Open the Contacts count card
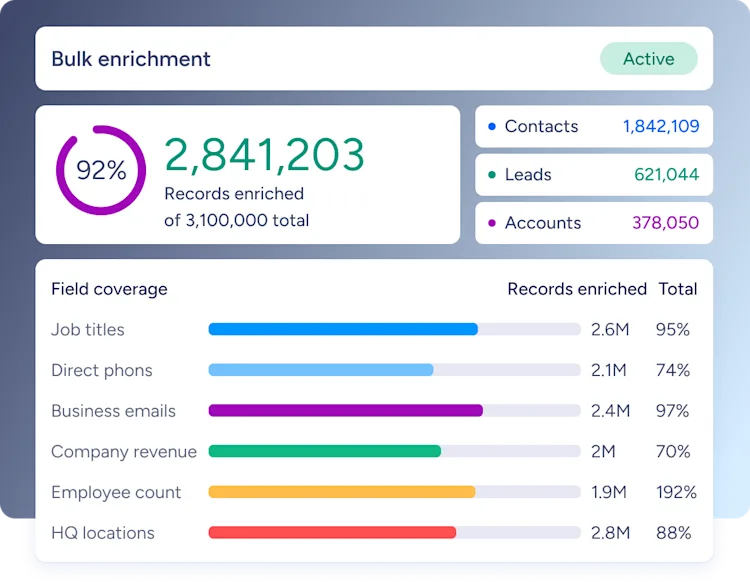The image size is (750, 582). point(594,126)
